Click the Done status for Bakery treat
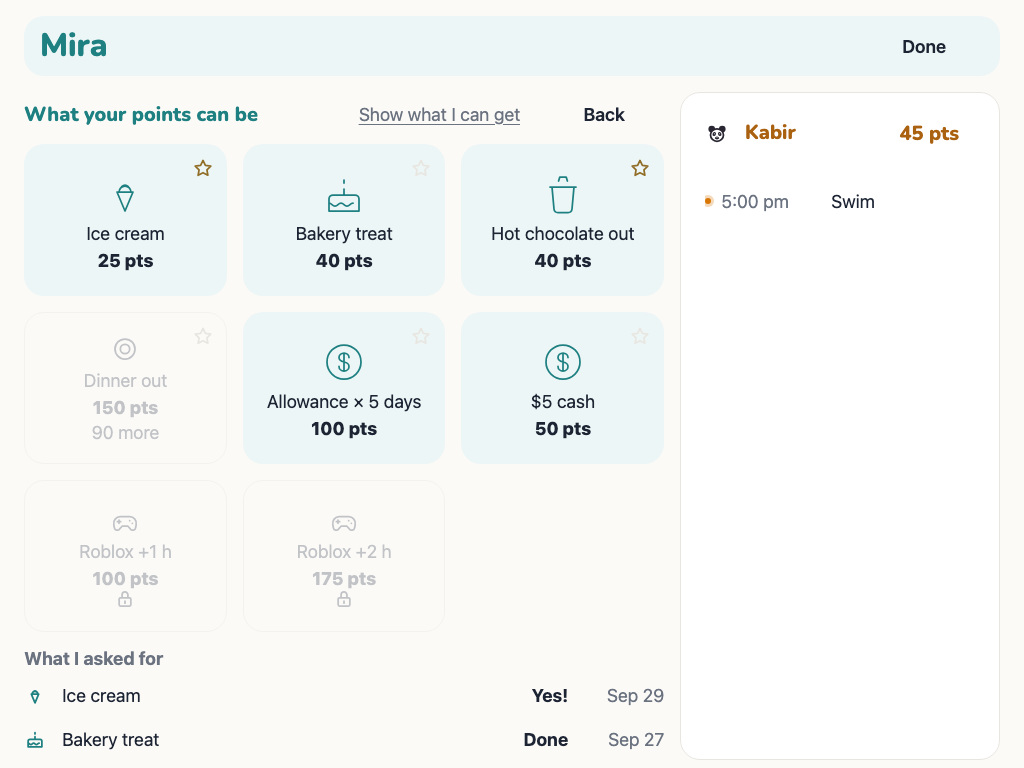 click(546, 740)
